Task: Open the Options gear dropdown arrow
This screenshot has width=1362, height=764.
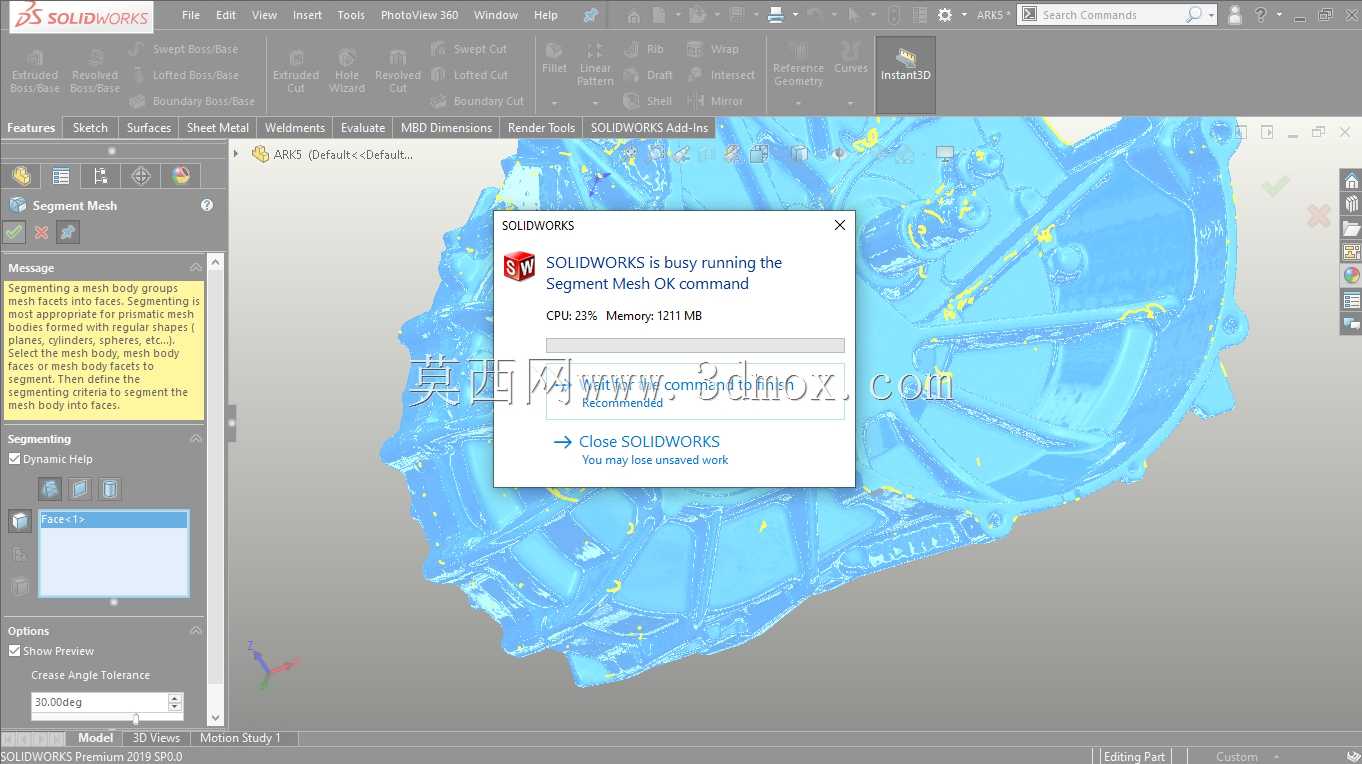Action: tap(964, 15)
